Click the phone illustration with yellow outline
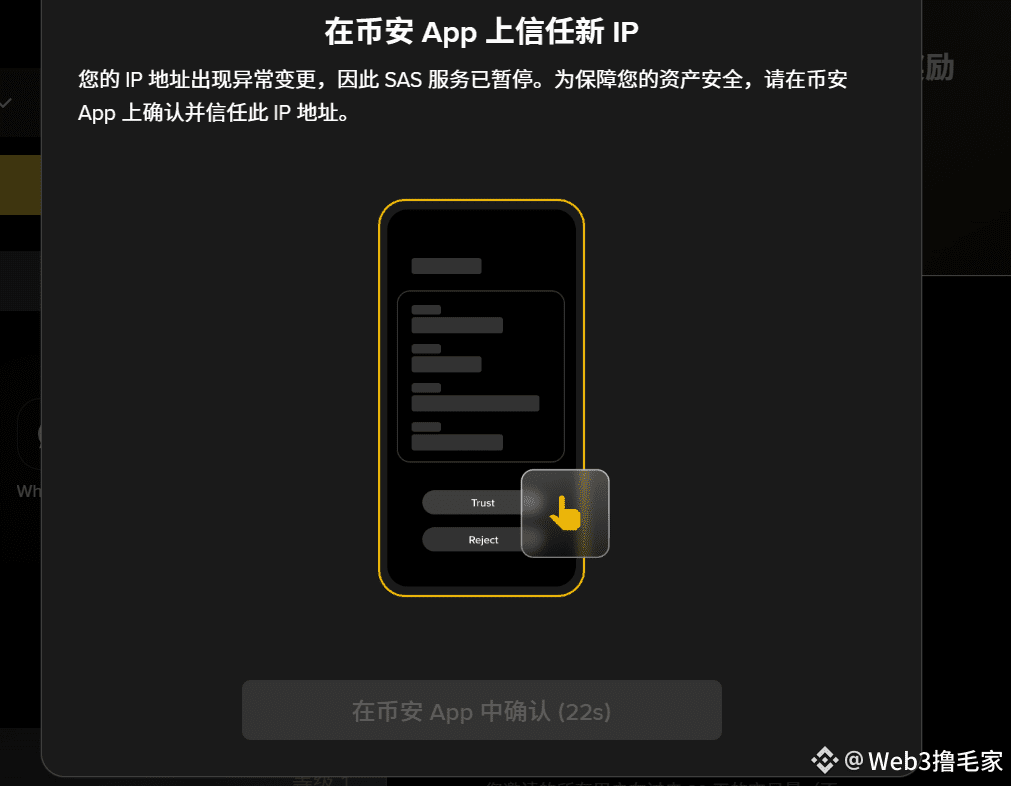 click(481, 398)
